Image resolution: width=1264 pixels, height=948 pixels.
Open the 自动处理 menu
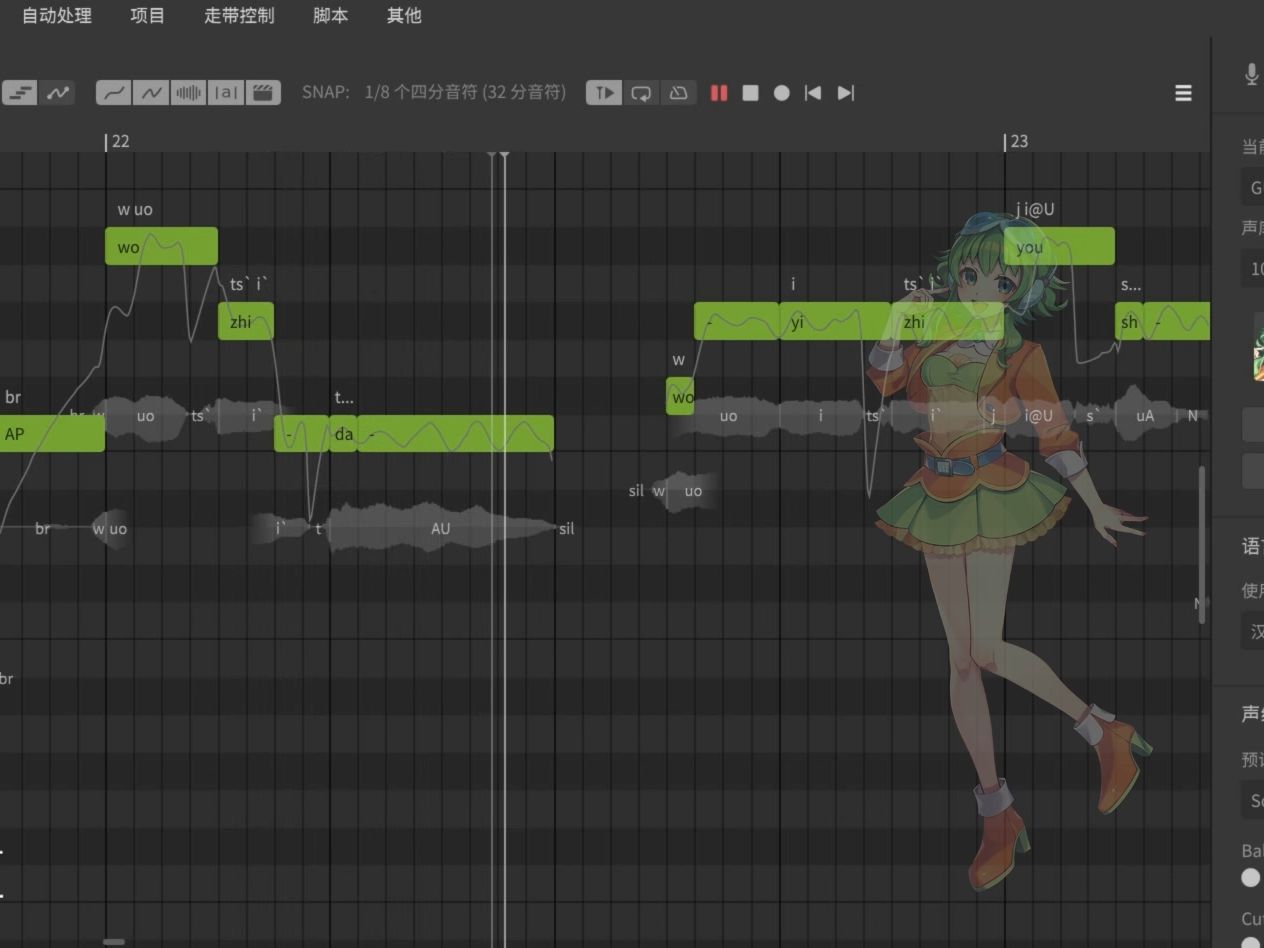click(56, 16)
